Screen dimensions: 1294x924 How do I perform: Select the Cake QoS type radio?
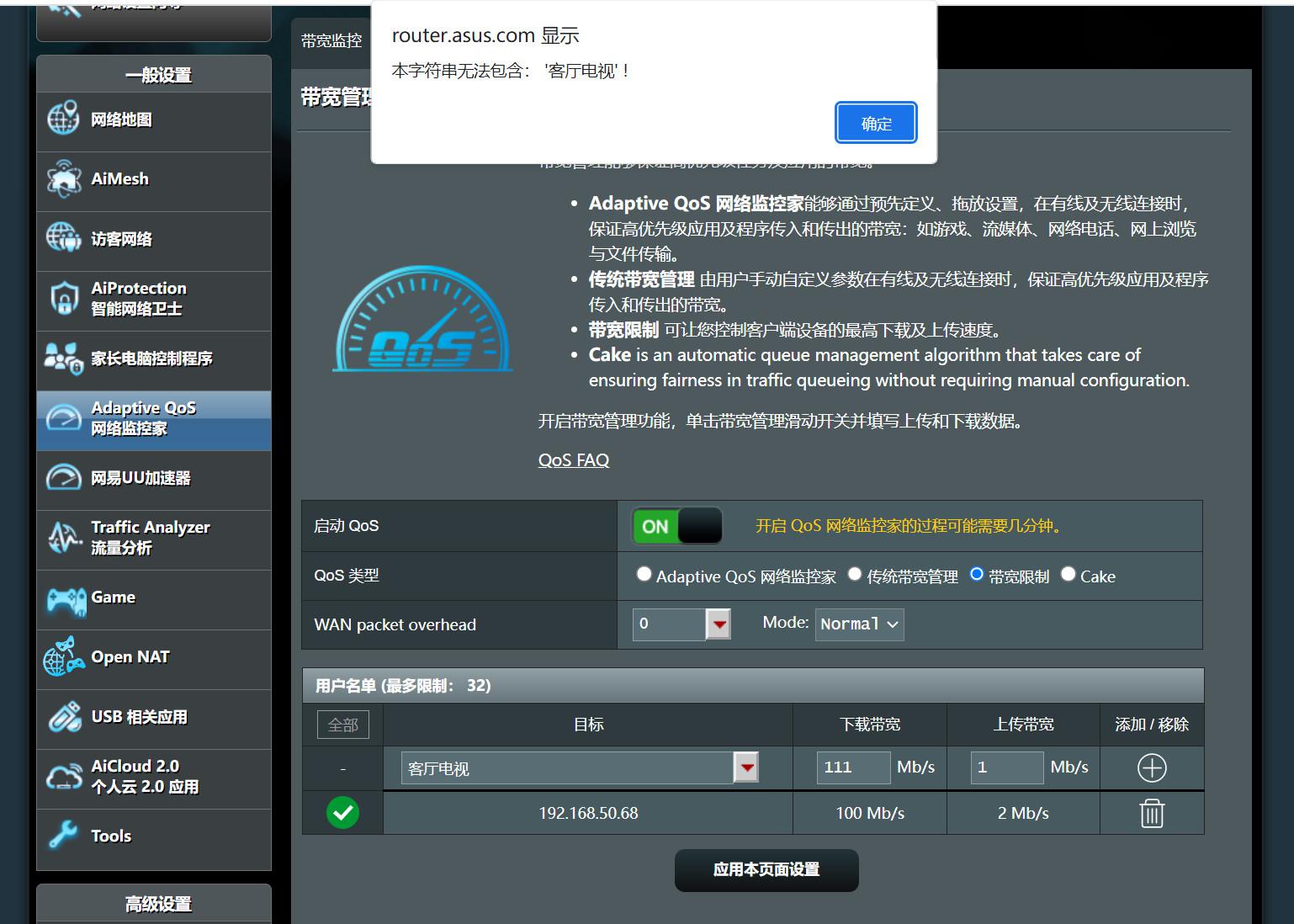pos(1069,574)
